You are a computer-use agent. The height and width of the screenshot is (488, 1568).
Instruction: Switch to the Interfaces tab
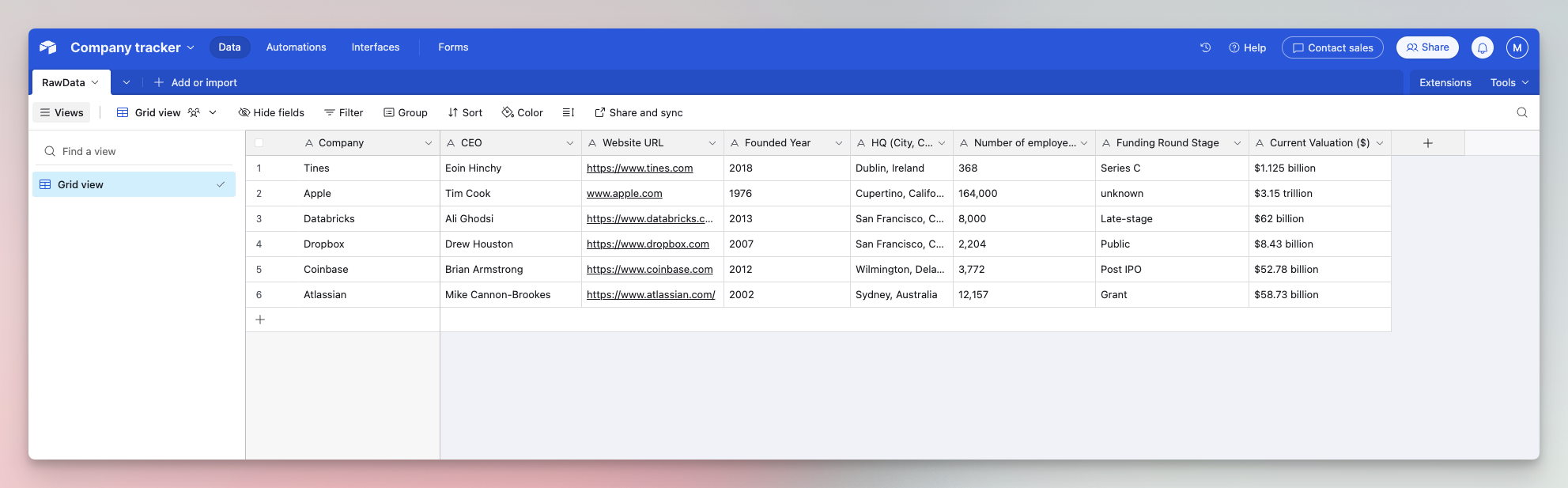click(x=376, y=47)
